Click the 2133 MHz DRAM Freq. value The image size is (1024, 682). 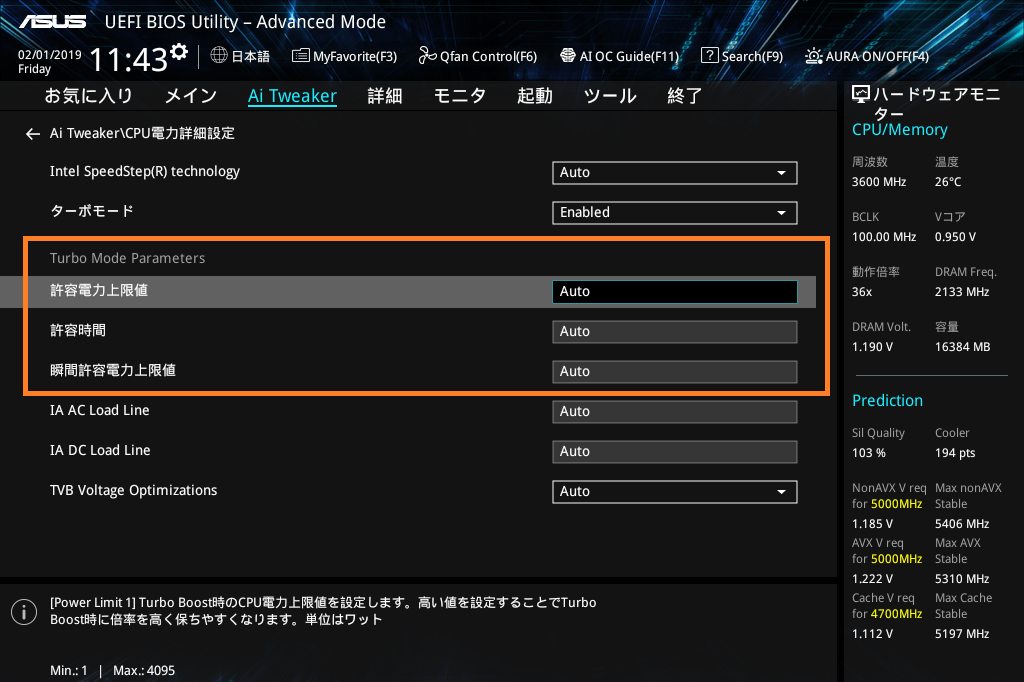(x=962, y=291)
